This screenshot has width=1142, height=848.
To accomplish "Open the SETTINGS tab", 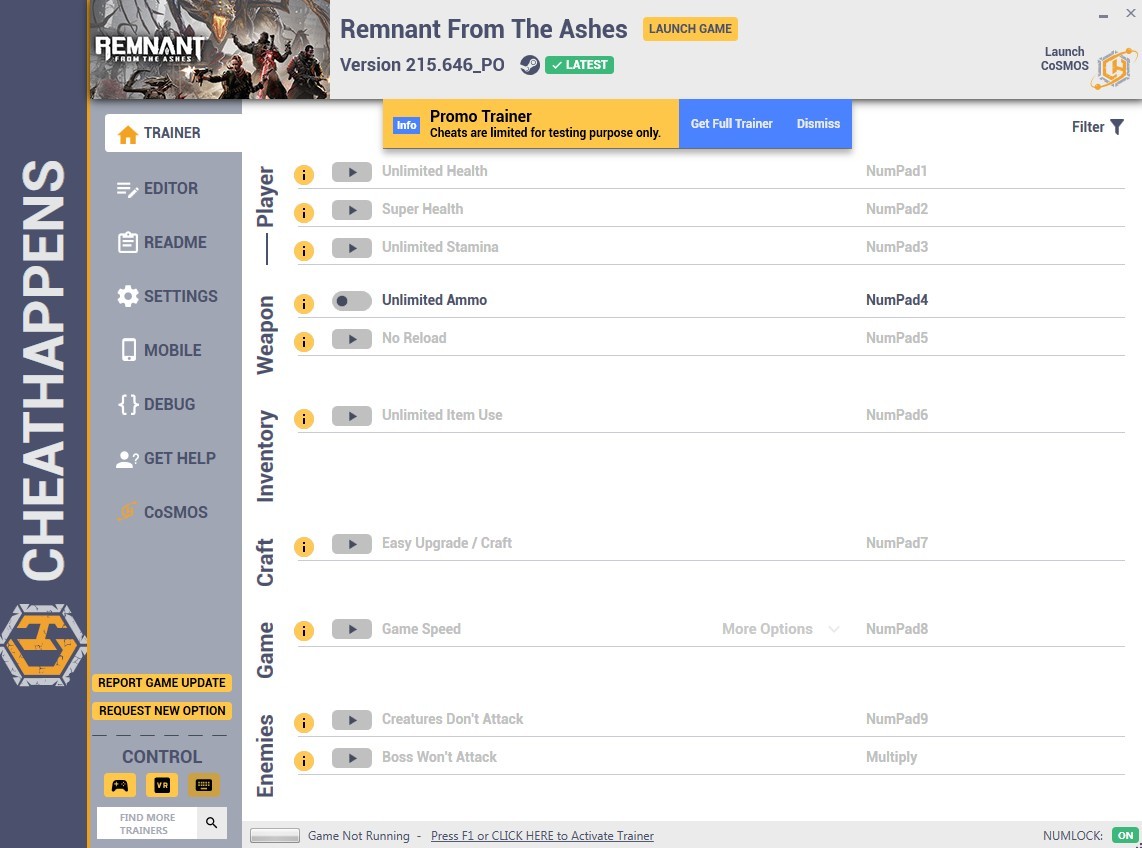I will (168, 297).
